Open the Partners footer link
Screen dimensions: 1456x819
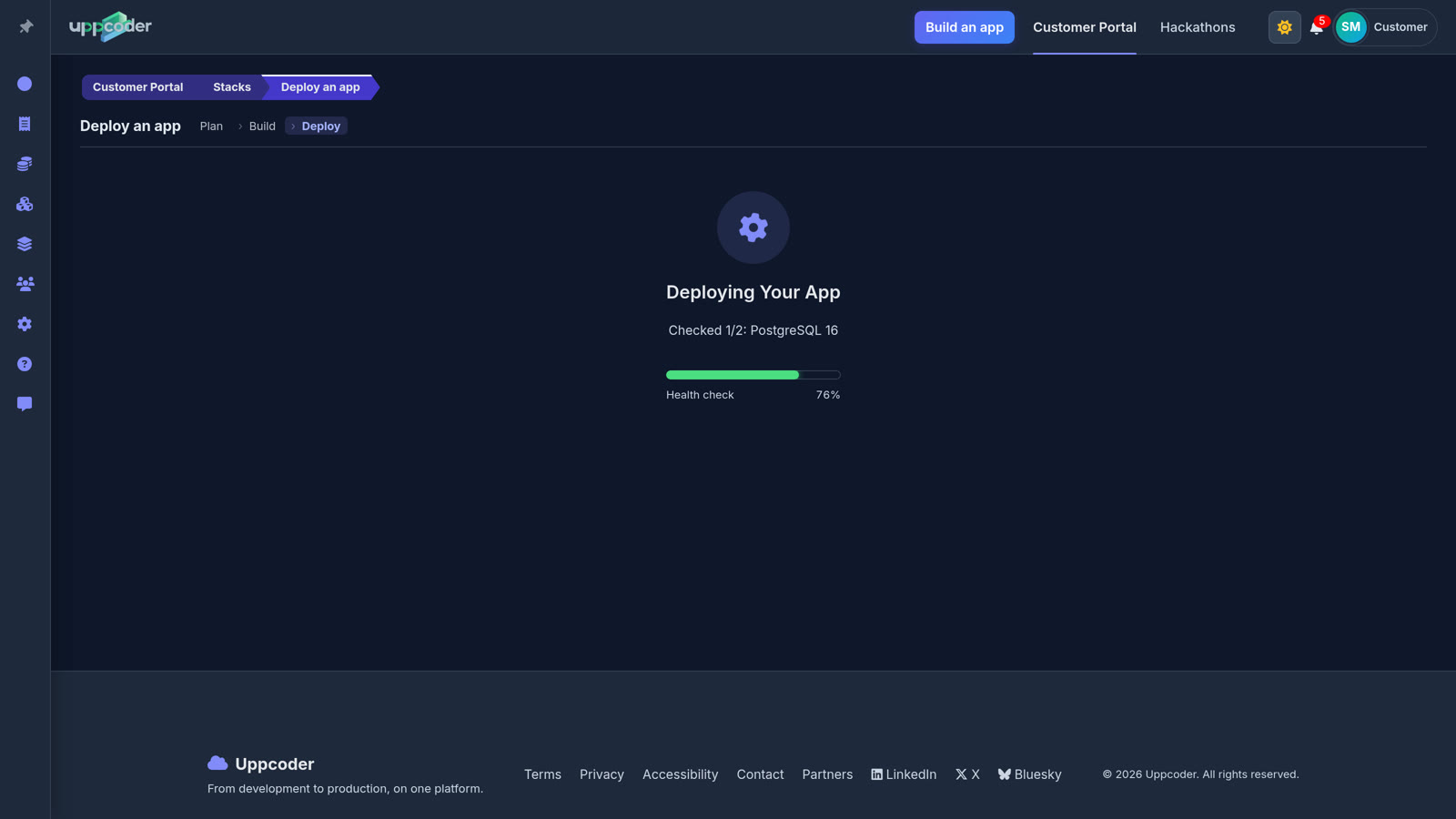coord(827,774)
